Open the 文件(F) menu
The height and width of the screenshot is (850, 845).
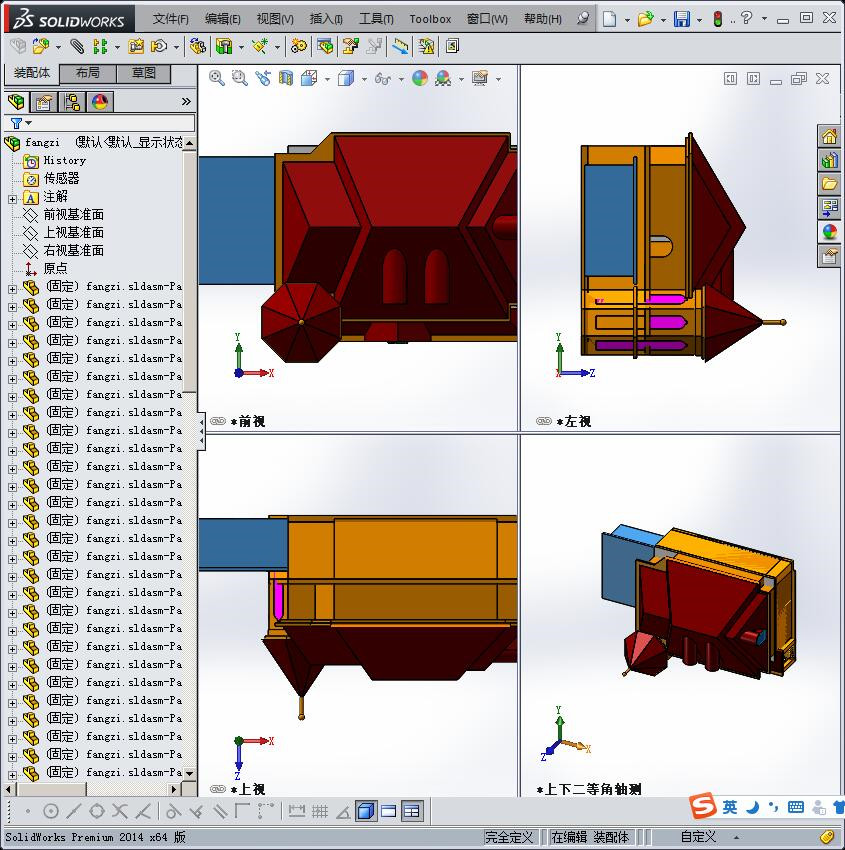pos(170,19)
